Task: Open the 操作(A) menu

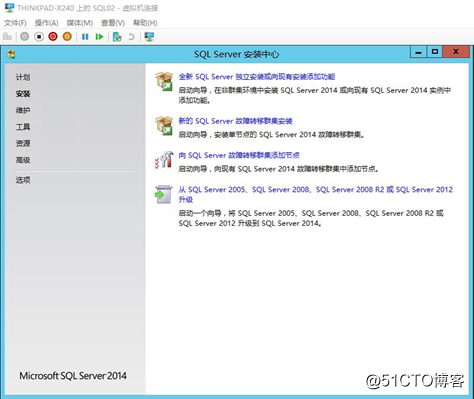Action: (x=47, y=23)
